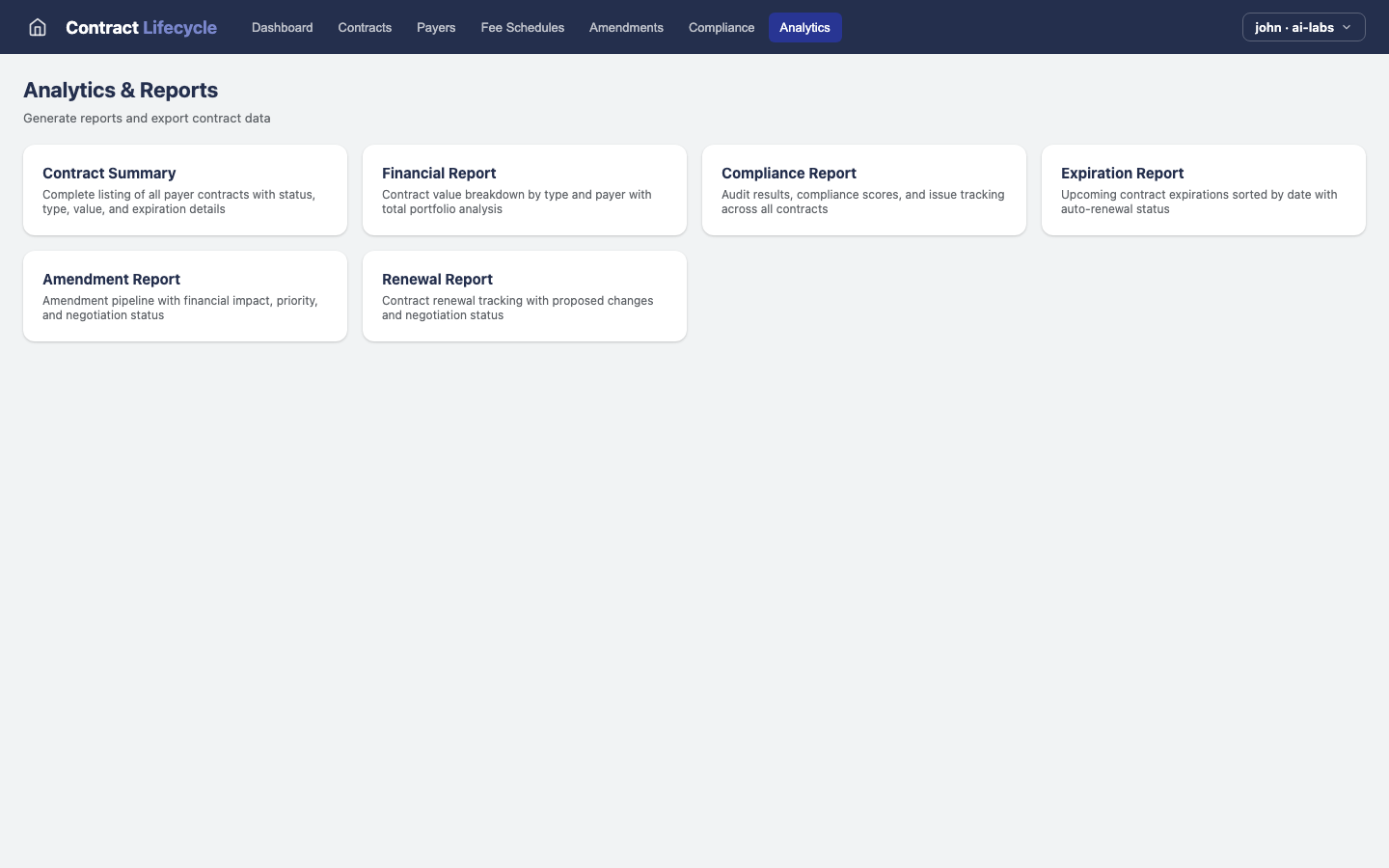The height and width of the screenshot is (868, 1389).
Task: Click the home icon in the navbar
Action: click(37, 27)
